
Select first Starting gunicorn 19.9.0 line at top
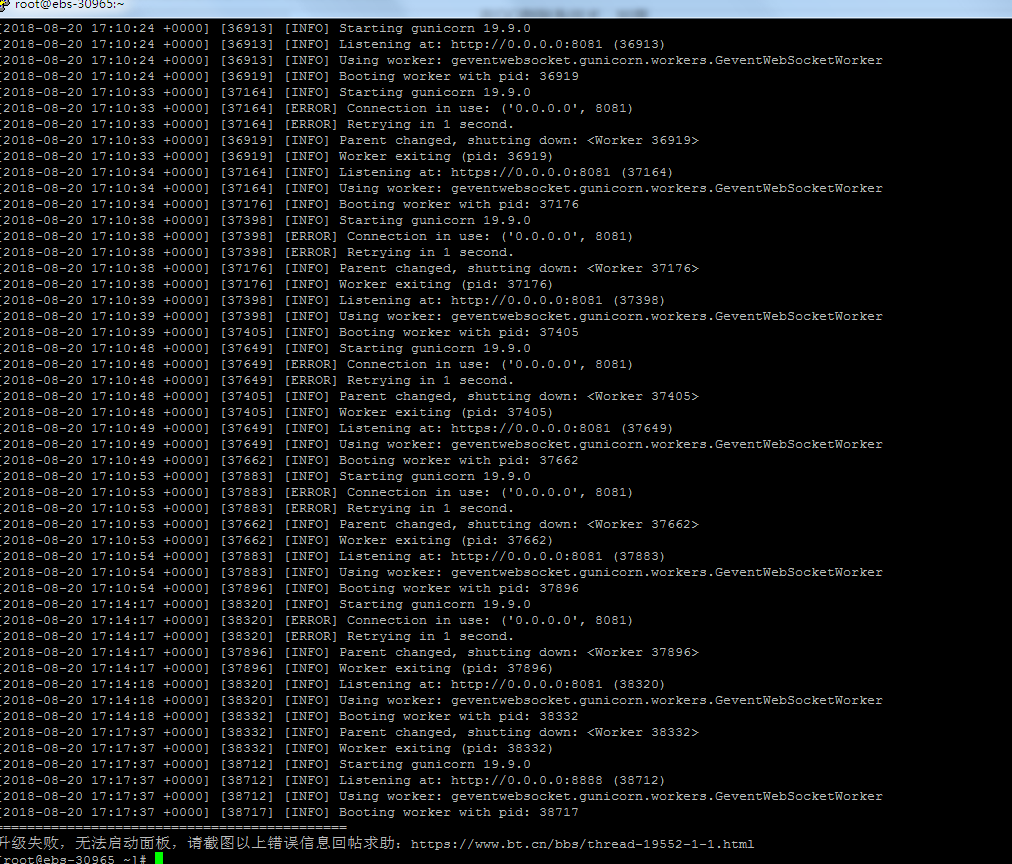(266, 28)
